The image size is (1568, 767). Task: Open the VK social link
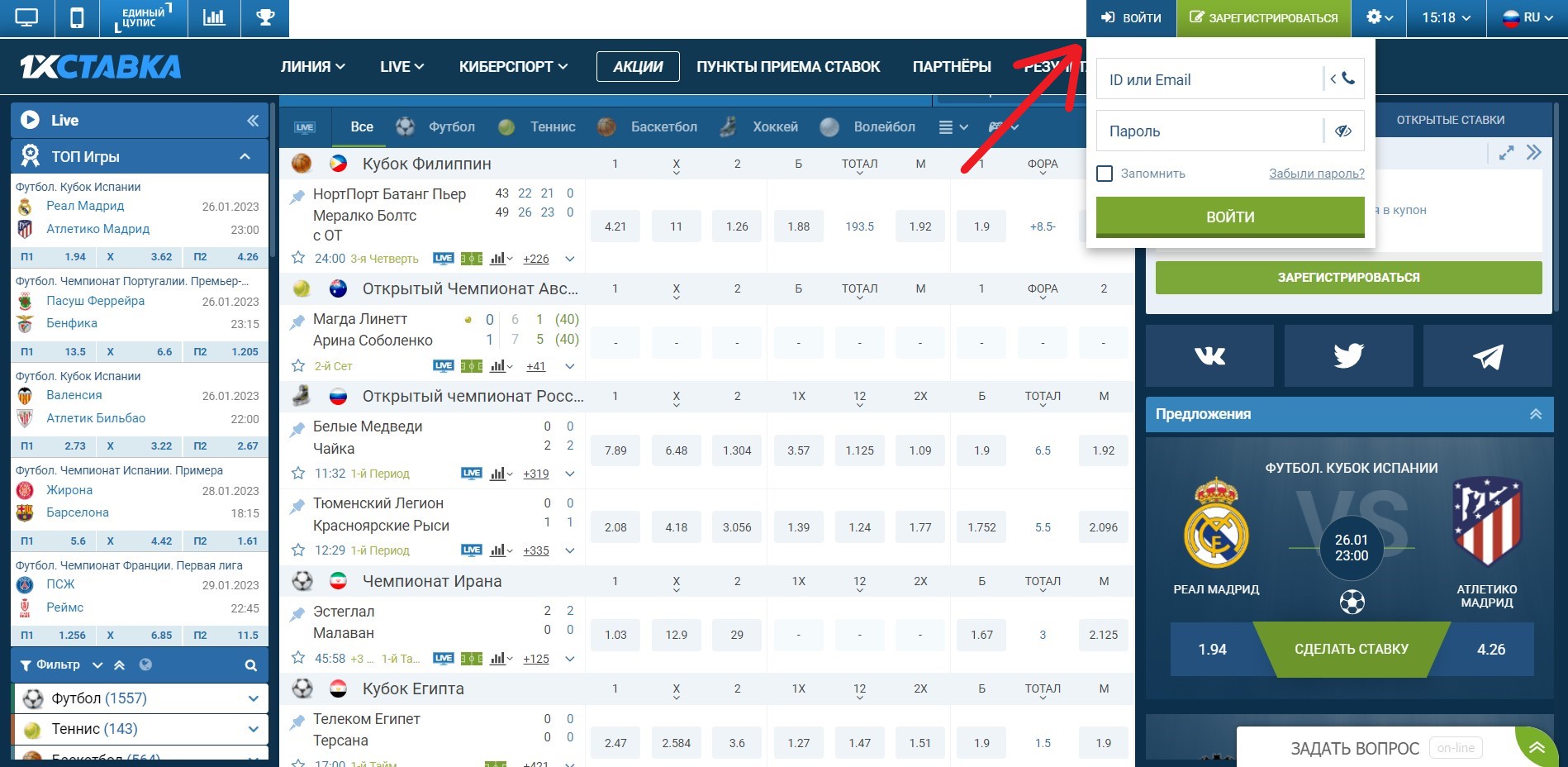pyautogui.click(x=1209, y=356)
